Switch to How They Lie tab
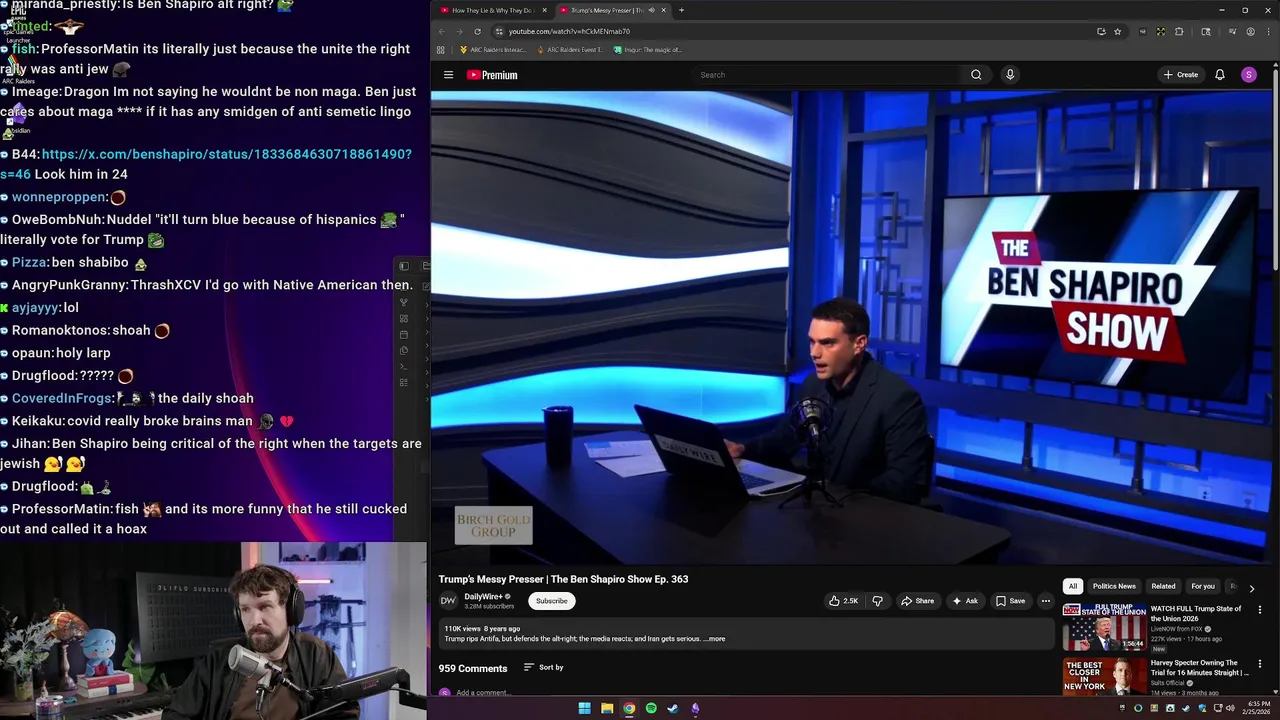Image resolution: width=1280 pixels, height=720 pixels. coord(491,10)
